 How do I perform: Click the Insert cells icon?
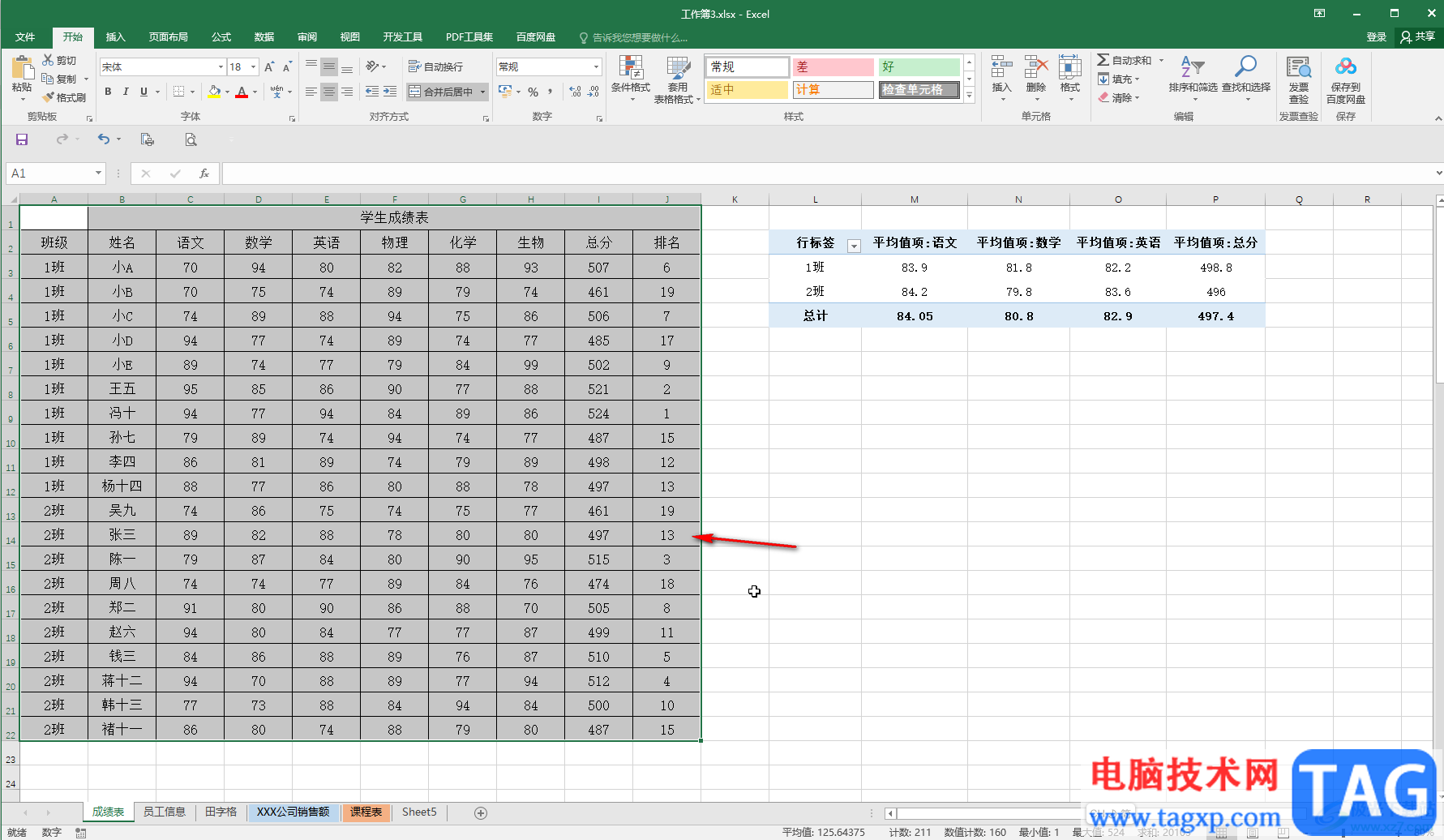1001,67
